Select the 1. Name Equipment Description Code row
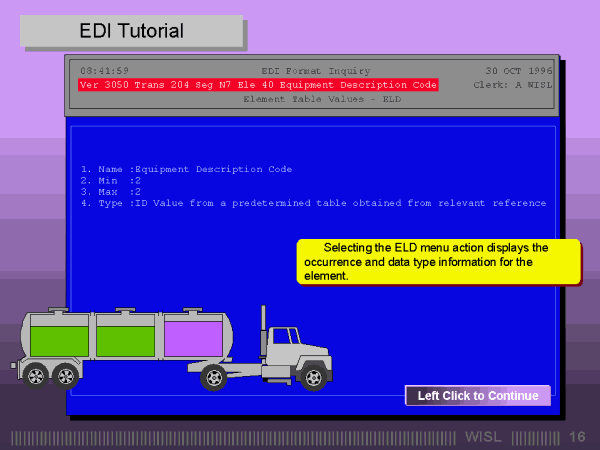Screen dimensions: 600x450 (186, 169)
